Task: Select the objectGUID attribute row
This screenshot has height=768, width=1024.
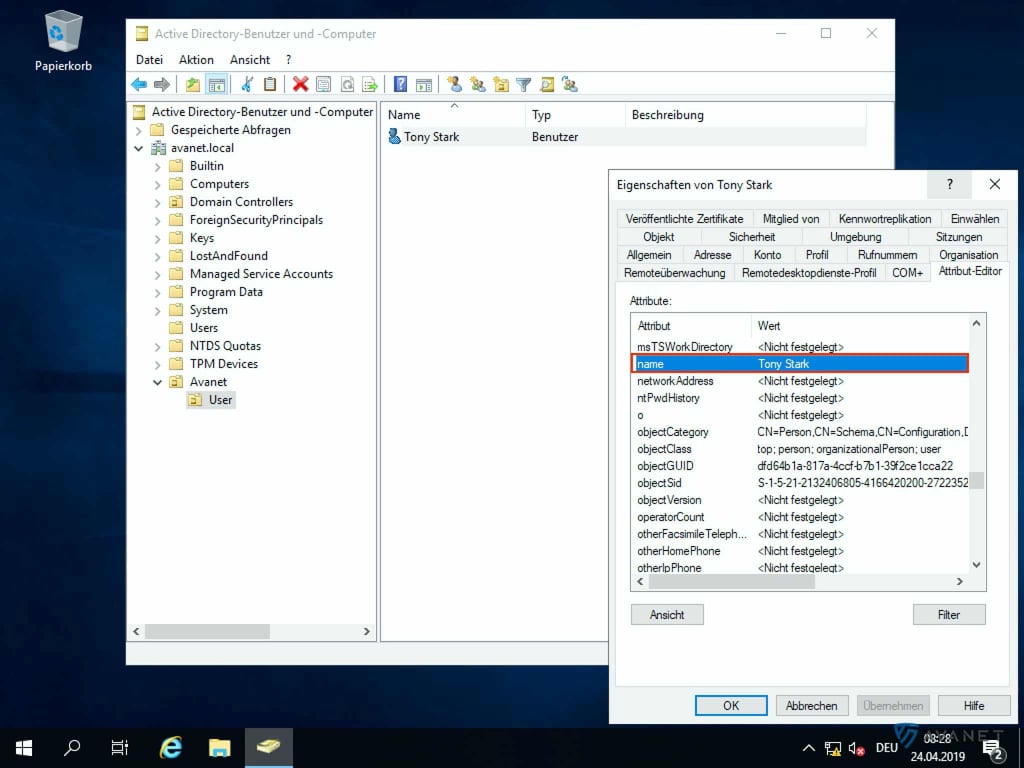Action: (x=802, y=466)
